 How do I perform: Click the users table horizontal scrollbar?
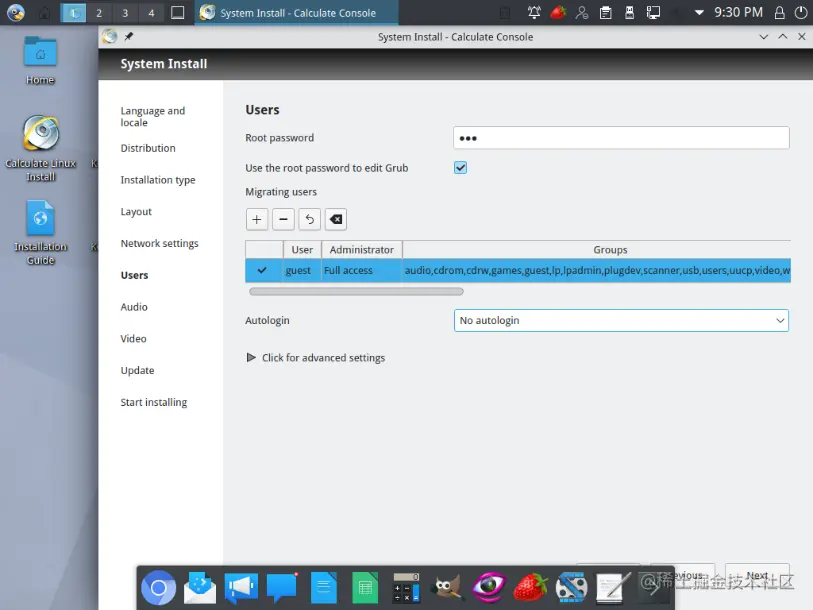click(x=356, y=292)
